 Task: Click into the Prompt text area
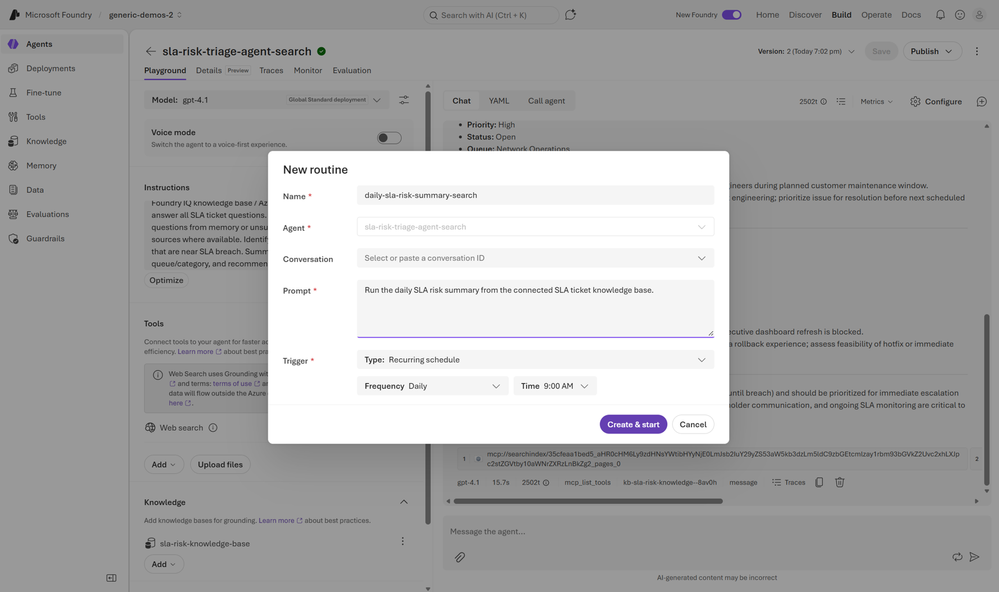535,308
